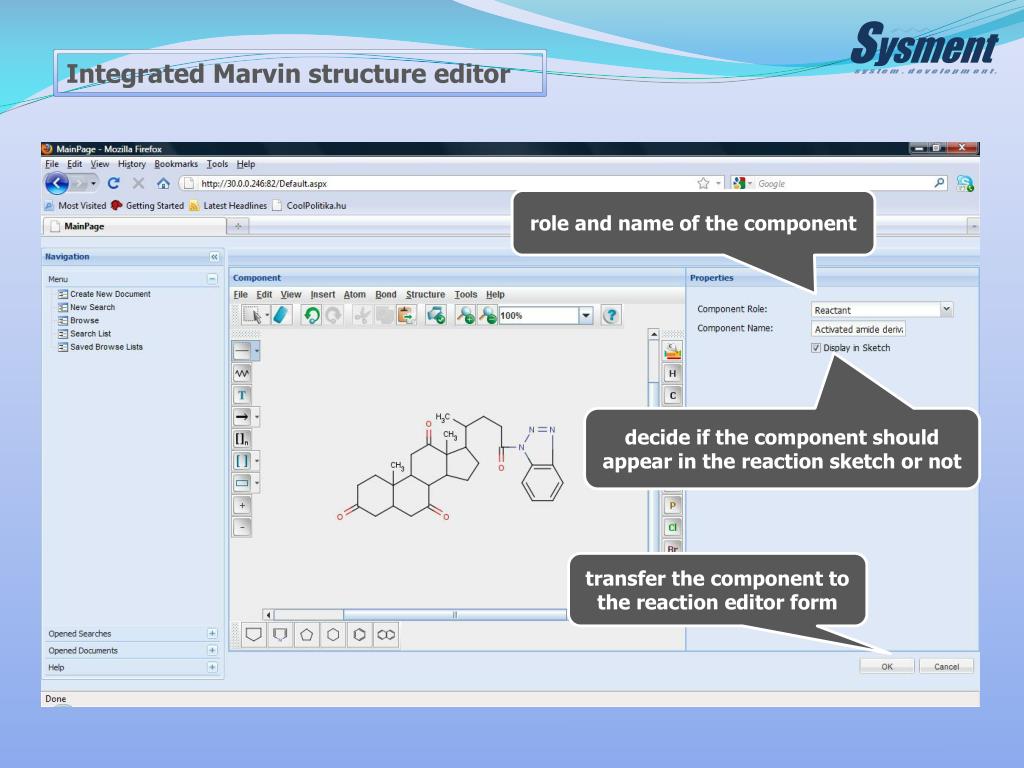1024x768 pixels.
Task: Insert the benzene ring template
Action: click(359, 635)
